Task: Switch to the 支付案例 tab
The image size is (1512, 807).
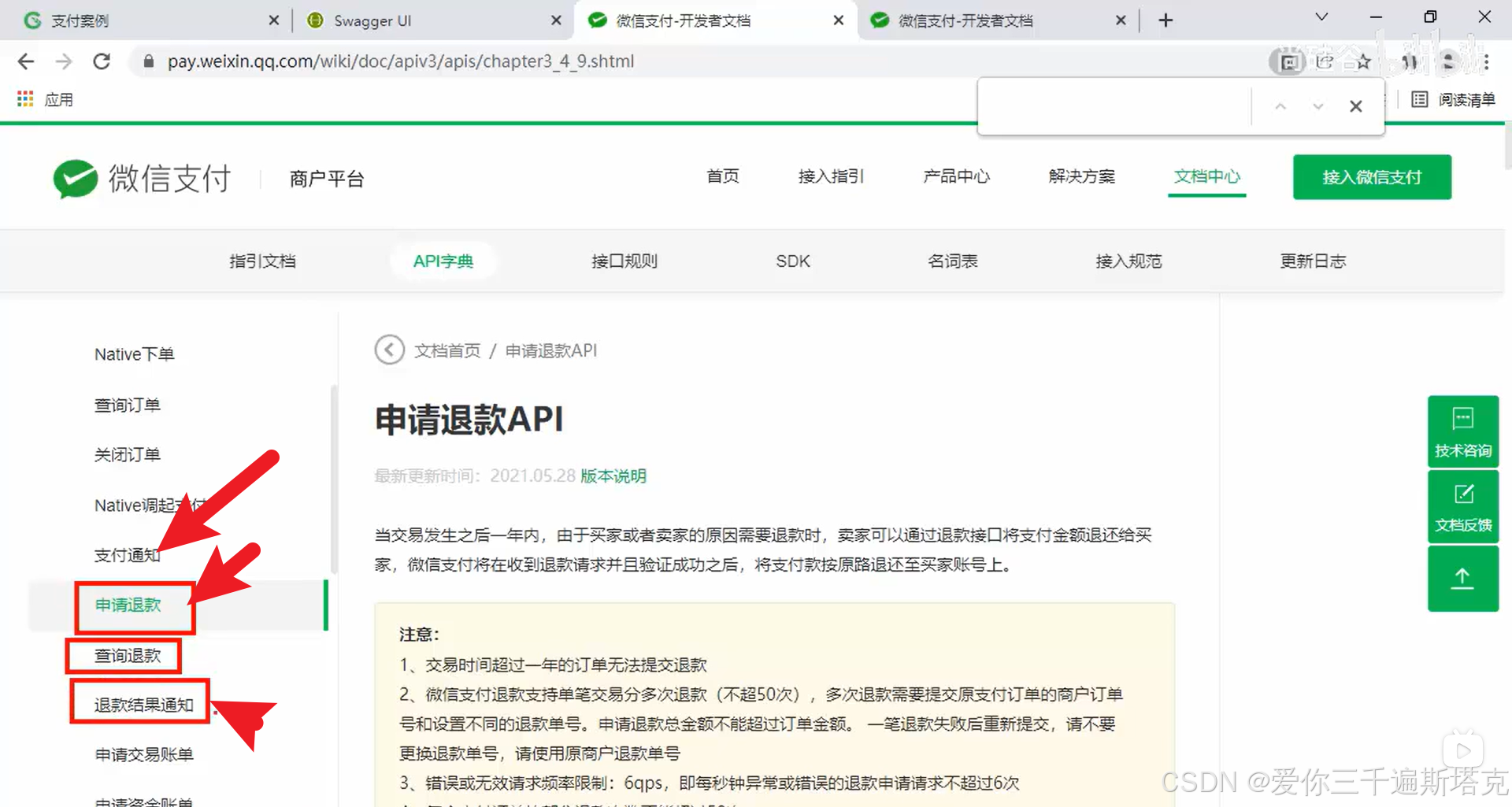Action: (146, 20)
